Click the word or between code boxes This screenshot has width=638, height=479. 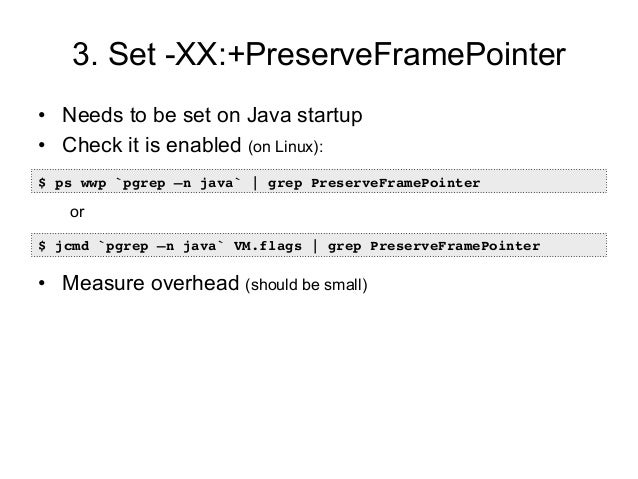coord(77,212)
